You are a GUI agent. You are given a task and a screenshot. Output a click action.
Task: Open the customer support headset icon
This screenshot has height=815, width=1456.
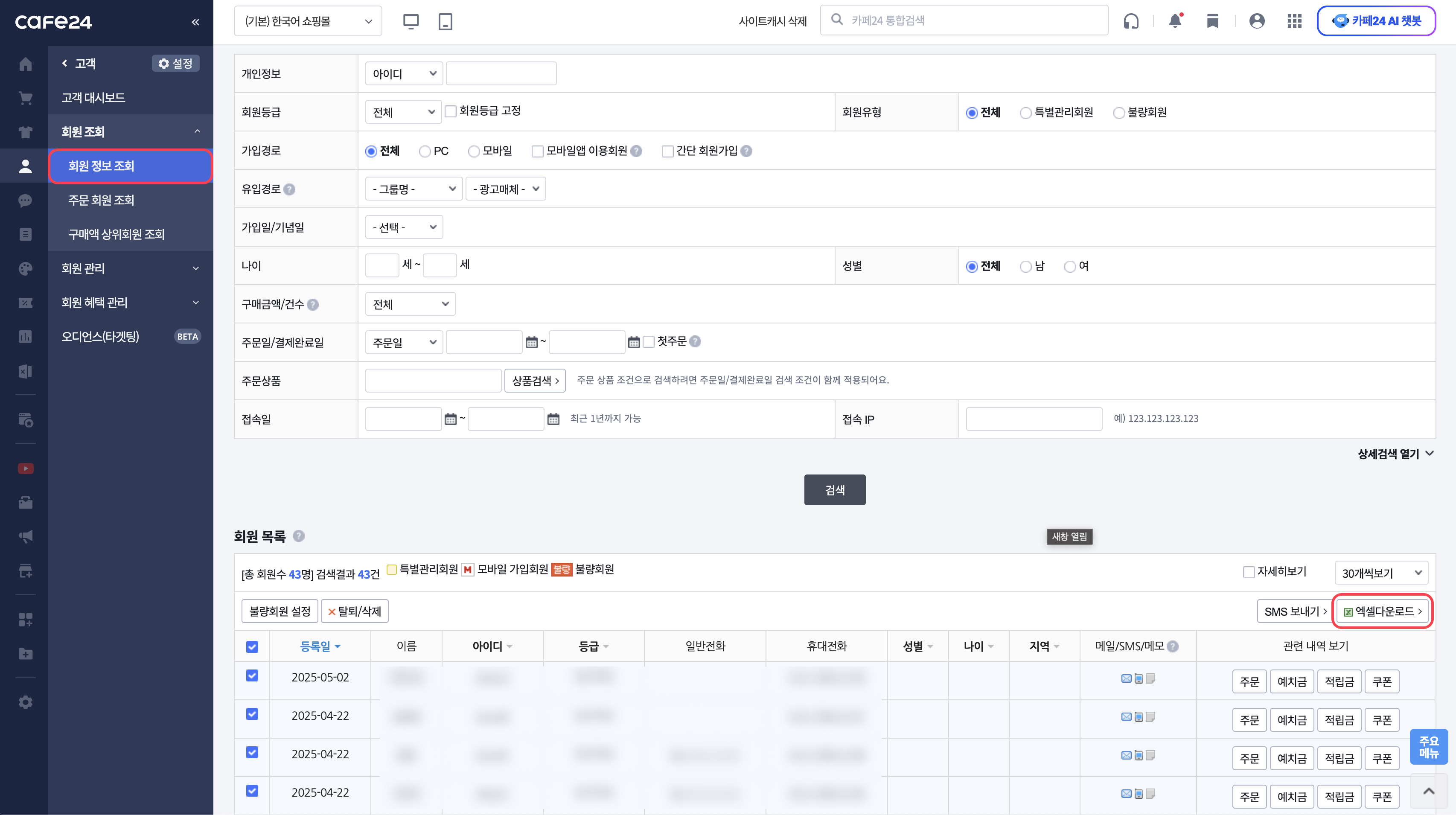[x=1131, y=21]
